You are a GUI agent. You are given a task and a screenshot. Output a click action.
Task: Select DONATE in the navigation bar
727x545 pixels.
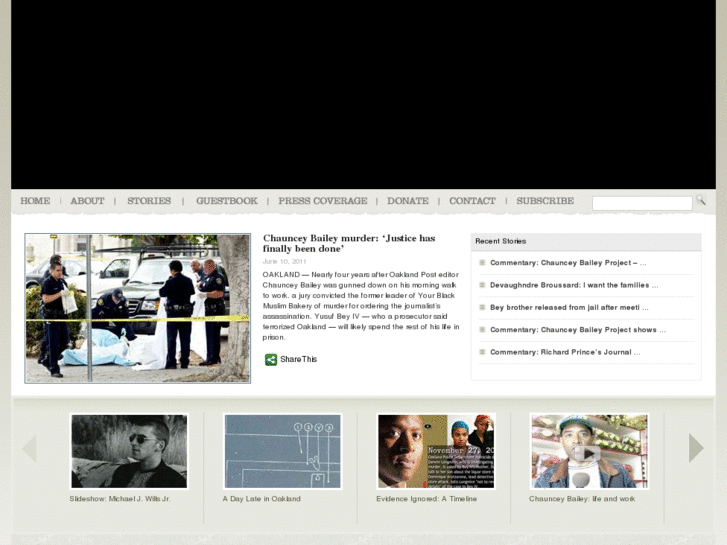(x=408, y=201)
